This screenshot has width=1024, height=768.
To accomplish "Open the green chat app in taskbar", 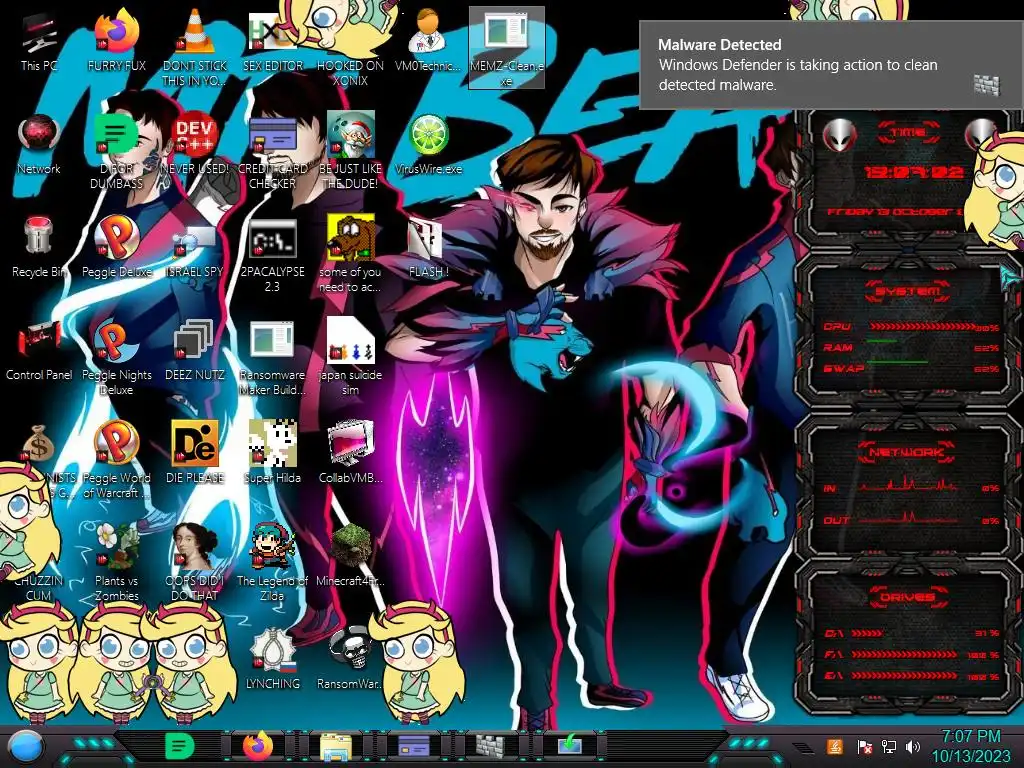I will click(180, 746).
